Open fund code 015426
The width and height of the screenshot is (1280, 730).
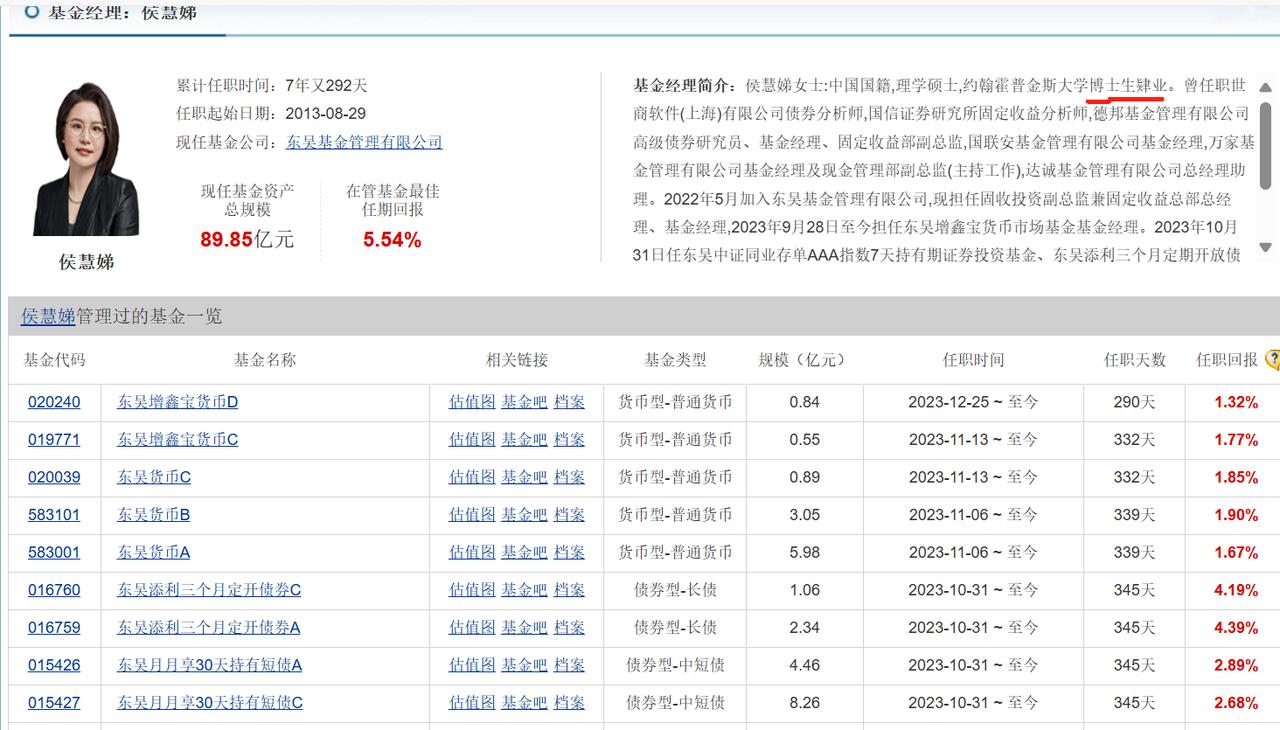(54, 665)
